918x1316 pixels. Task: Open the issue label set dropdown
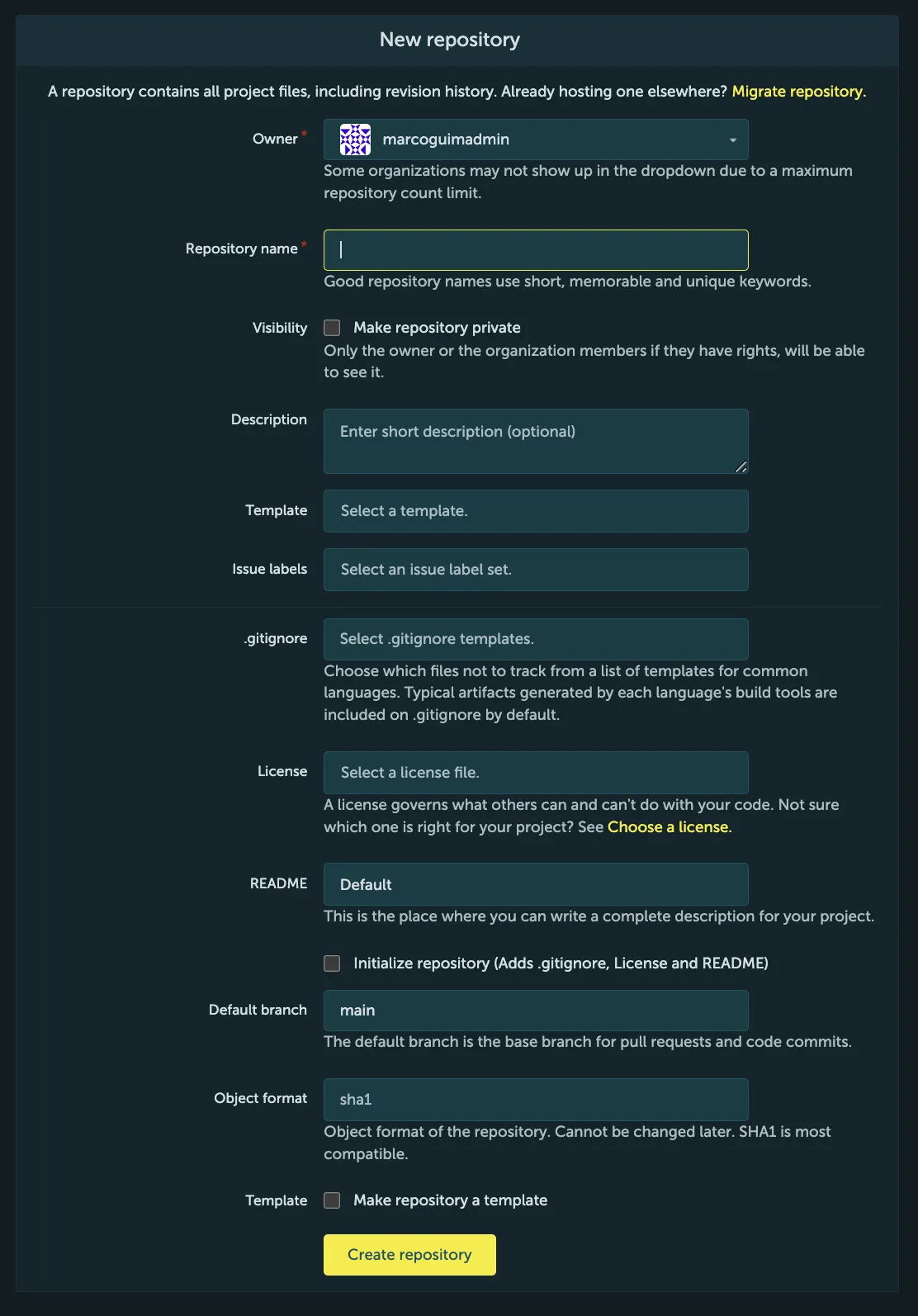click(x=536, y=570)
